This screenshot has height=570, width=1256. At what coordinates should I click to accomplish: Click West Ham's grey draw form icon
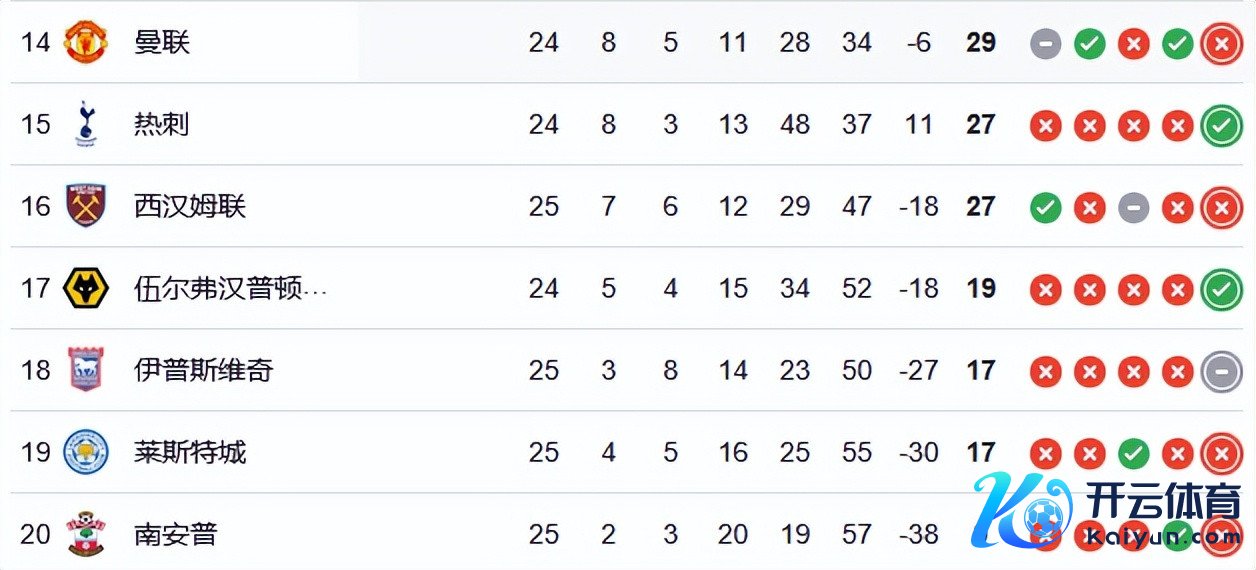point(1133,207)
